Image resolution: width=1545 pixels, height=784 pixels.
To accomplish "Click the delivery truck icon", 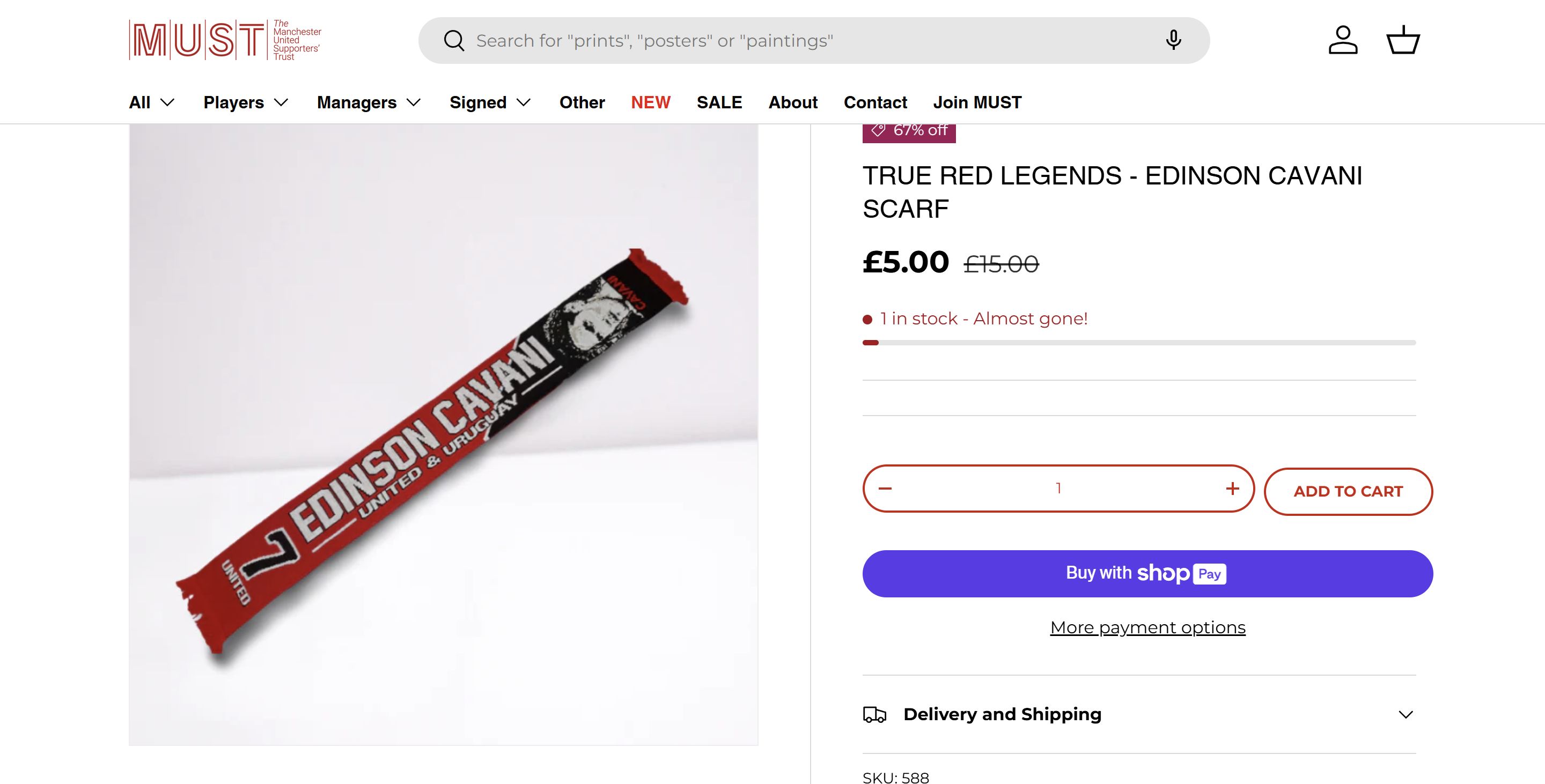I will coord(874,714).
